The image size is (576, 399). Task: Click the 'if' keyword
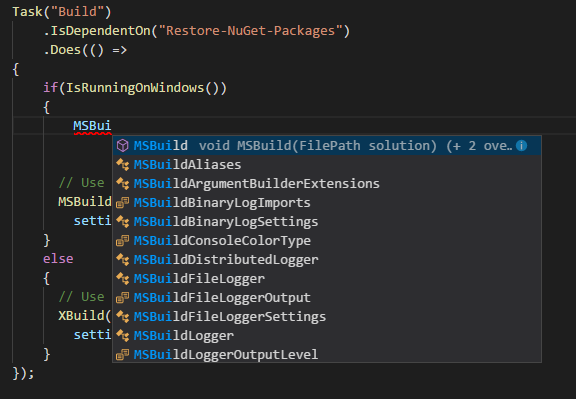51,88
